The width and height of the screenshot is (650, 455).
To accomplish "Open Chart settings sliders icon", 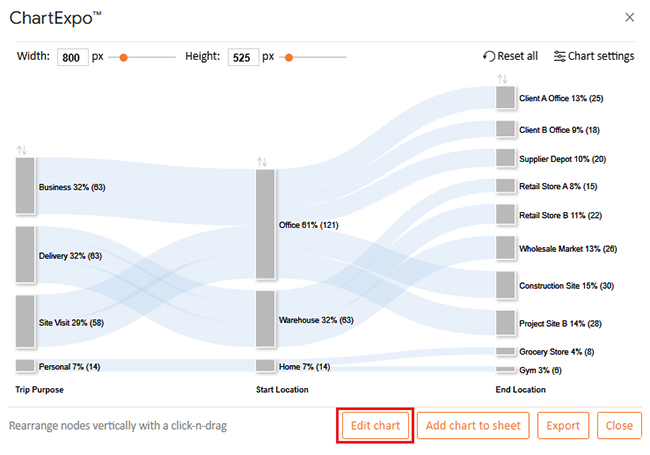I will 560,56.
